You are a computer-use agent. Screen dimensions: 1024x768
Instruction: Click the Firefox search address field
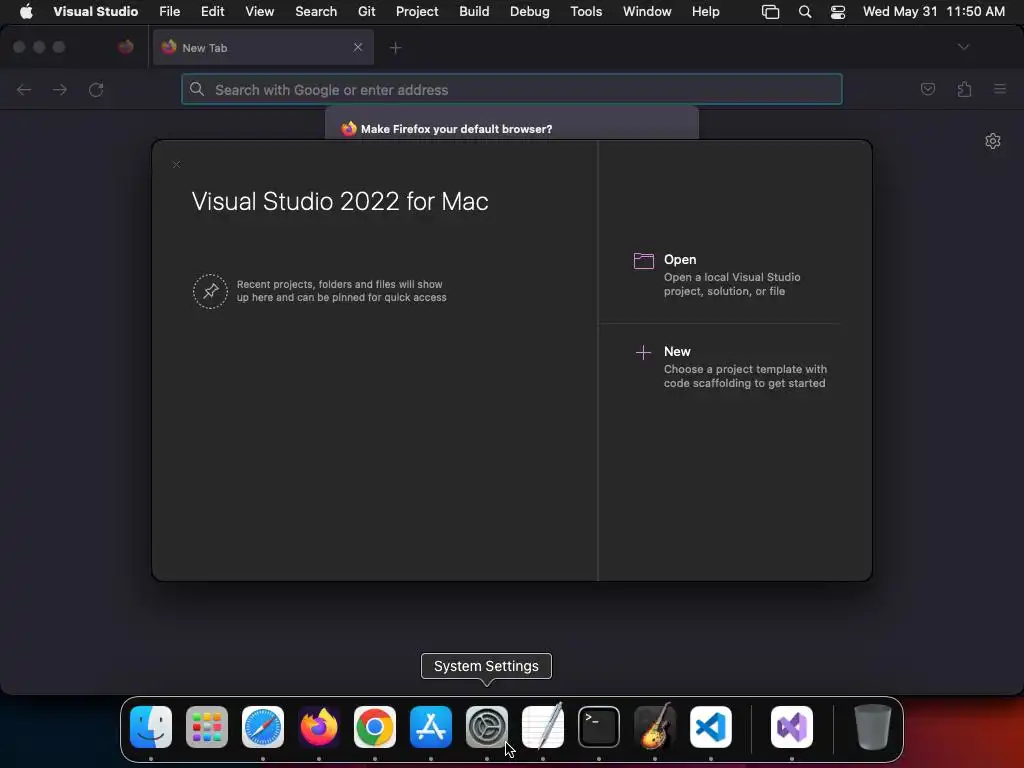tap(512, 89)
